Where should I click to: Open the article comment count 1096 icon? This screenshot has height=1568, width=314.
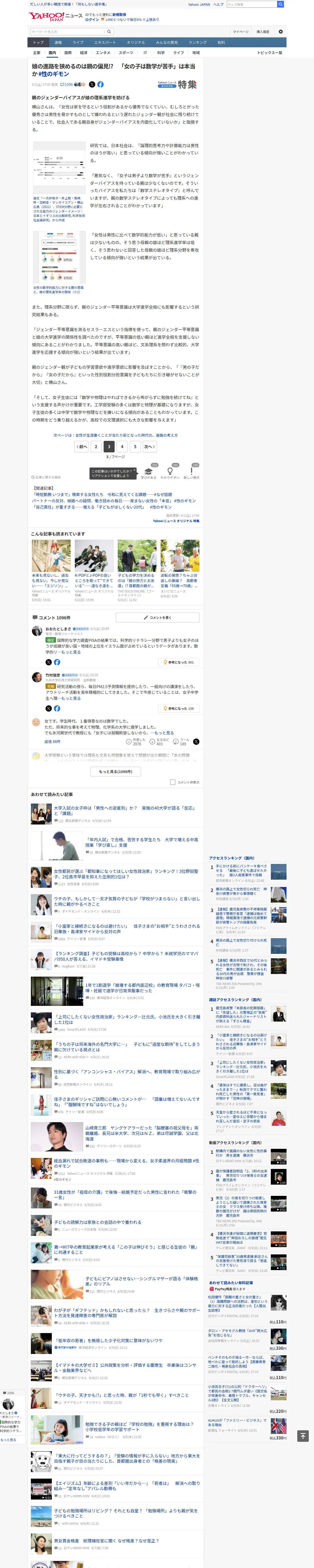pyautogui.click(x=66, y=85)
